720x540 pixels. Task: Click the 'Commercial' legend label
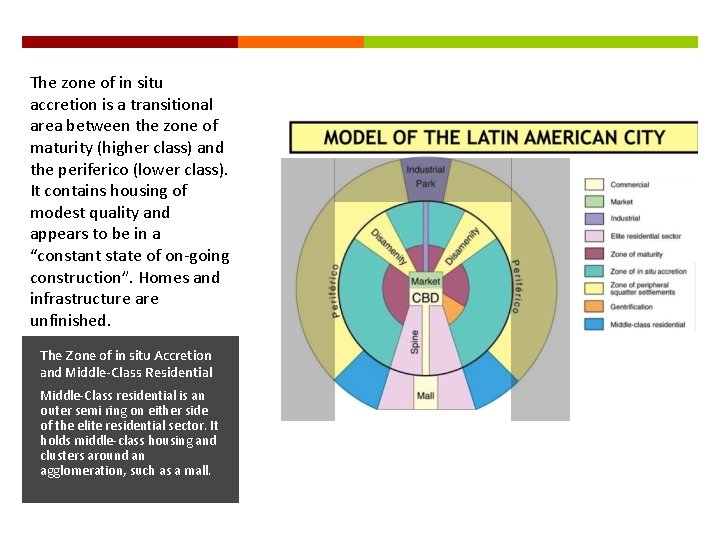pyautogui.click(x=630, y=185)
